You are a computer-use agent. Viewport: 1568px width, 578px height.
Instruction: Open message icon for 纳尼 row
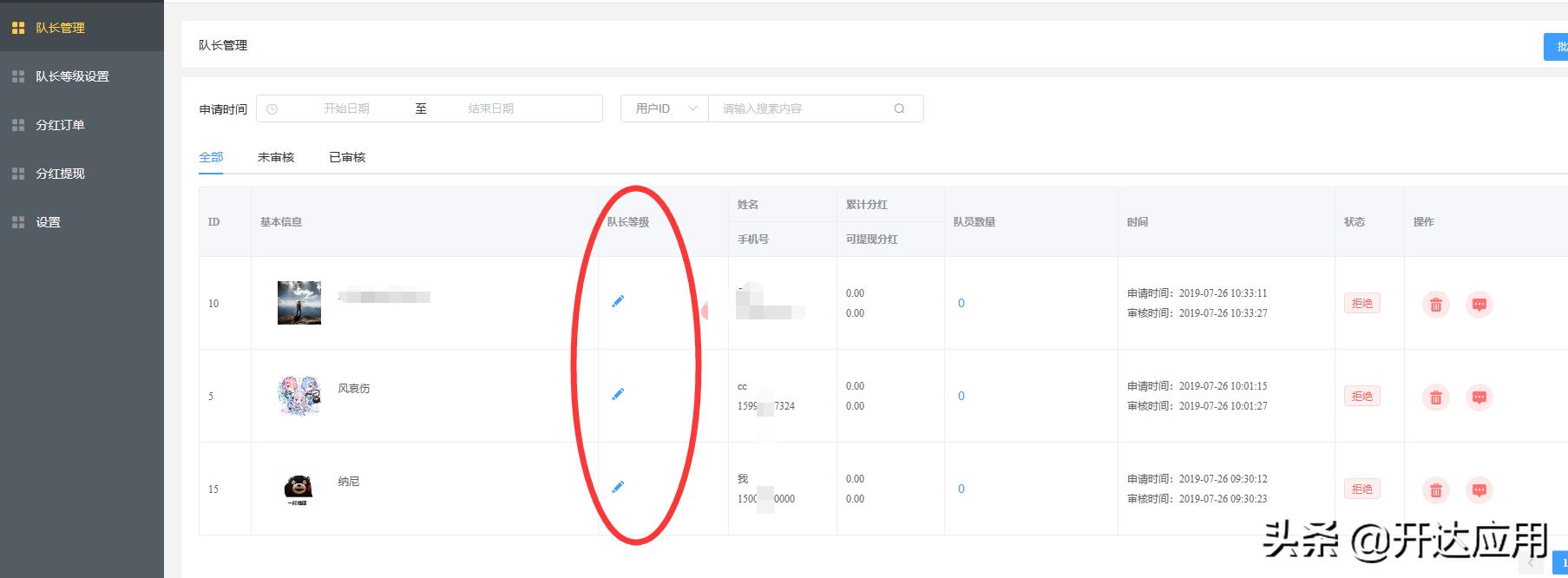(1479, 490)
